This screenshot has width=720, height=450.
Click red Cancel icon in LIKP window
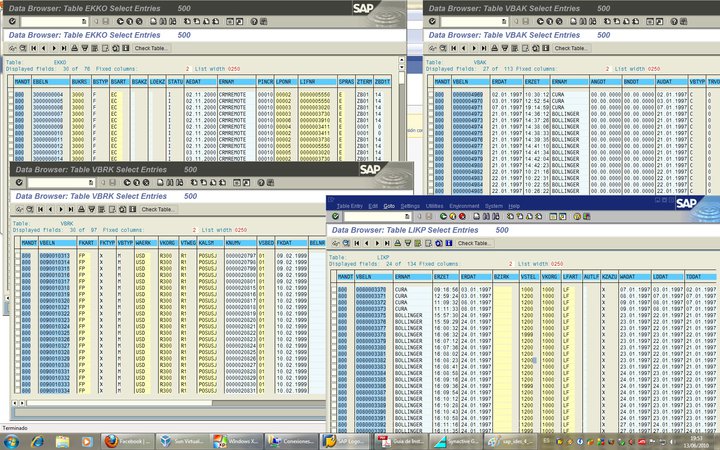(462, 216)
